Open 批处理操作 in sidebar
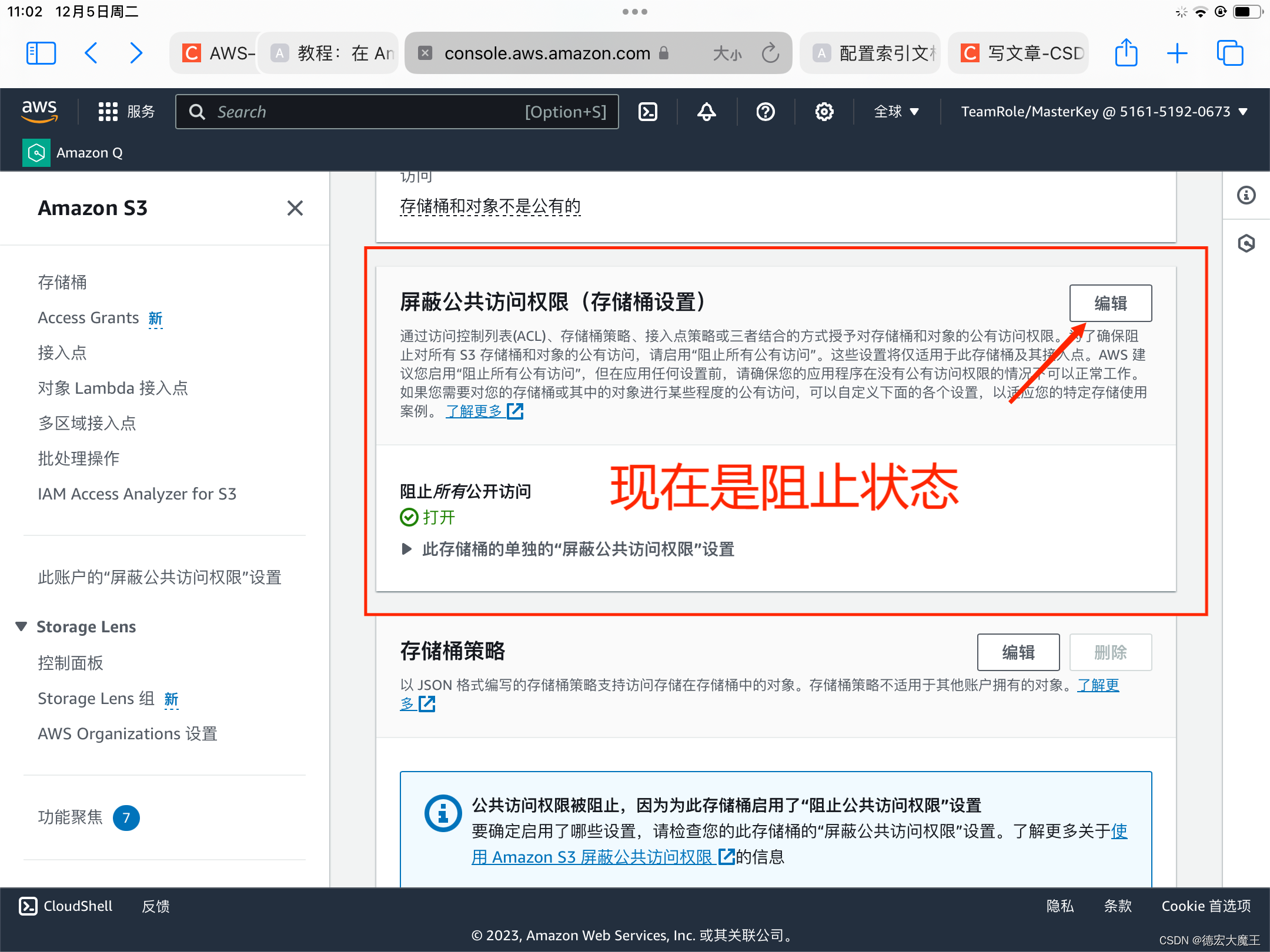This screenshot has height=952, width=1270. pyautogui.click(x=79, y=459)
